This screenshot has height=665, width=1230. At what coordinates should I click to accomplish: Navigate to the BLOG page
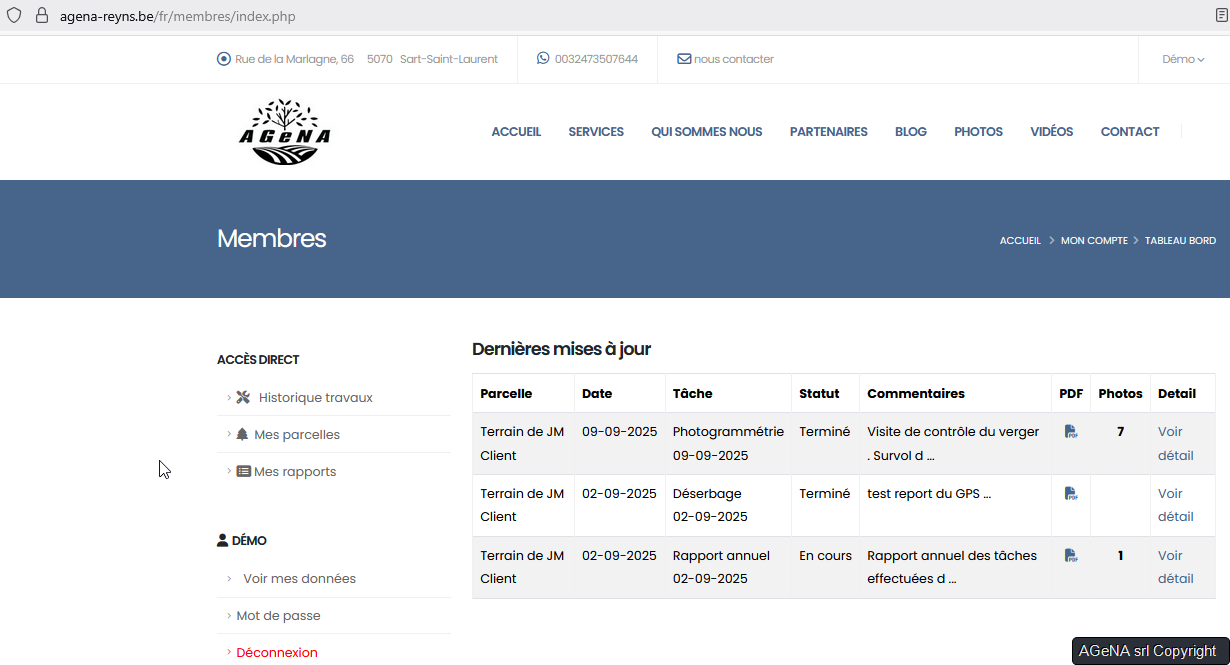click(910, 132)
